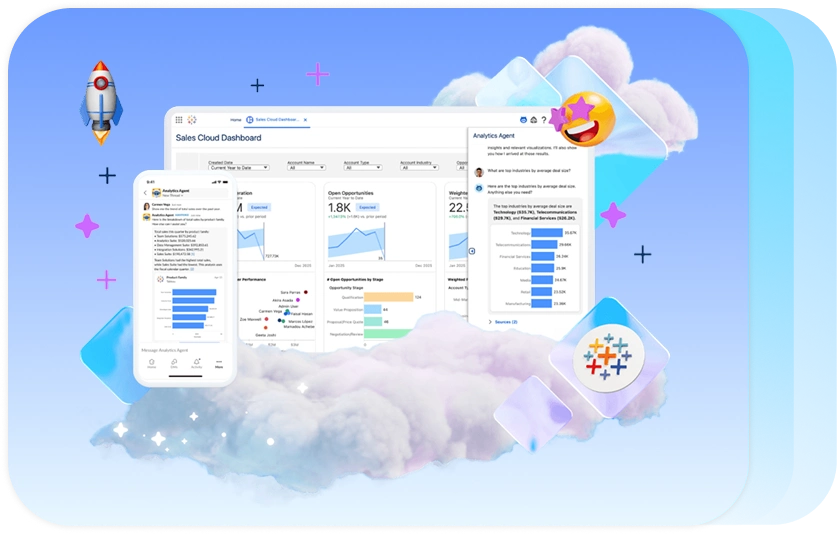This screenshot has width=837, height=534.
Task: Tap the Activity bell icon on phone
Action: [196, 364]
